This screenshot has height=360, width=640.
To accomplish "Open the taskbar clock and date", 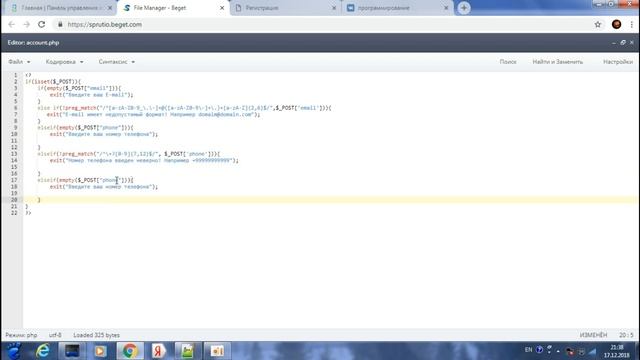I will click(617, 351).
